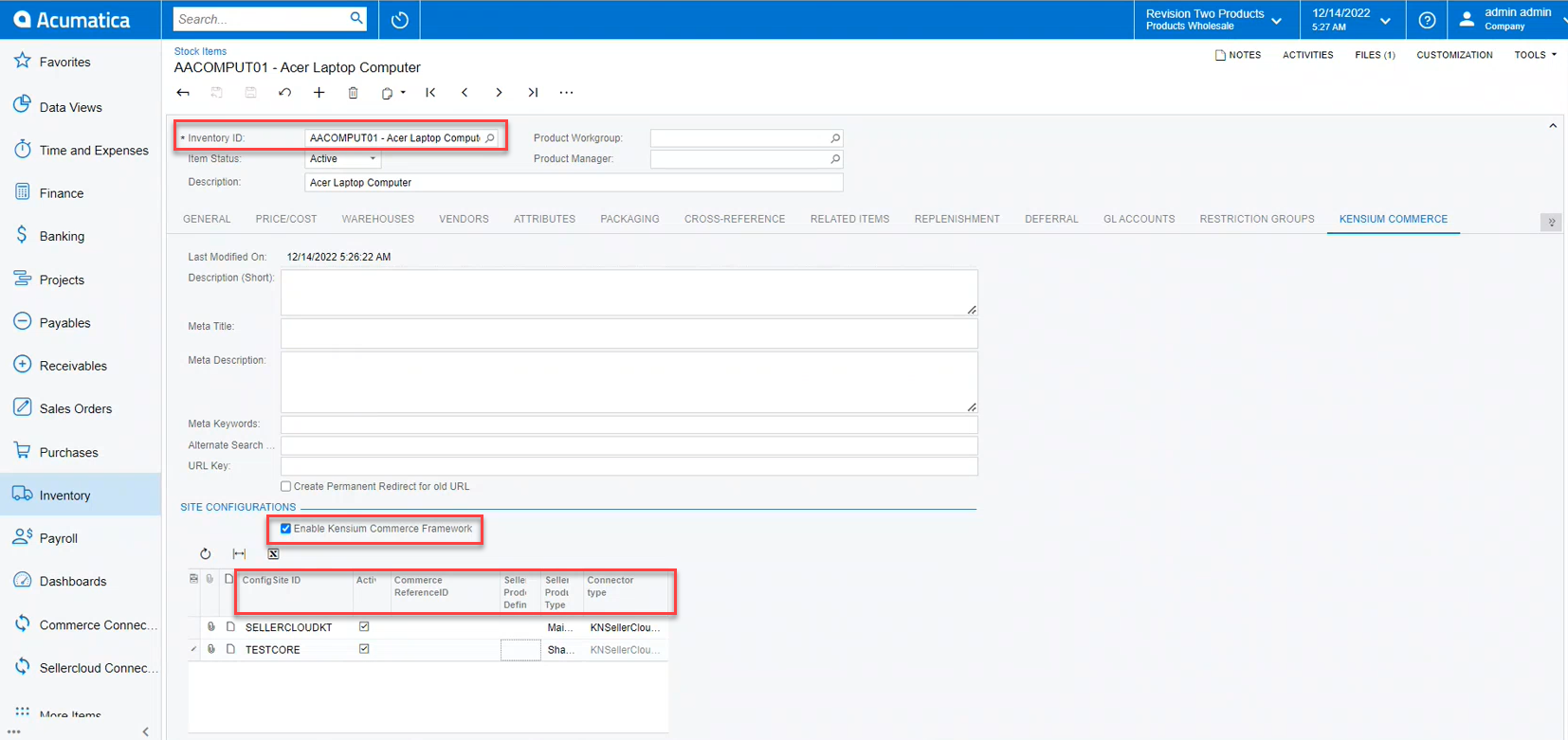1568x740 pixels.
Task: Click the back arrow toolbar icon
Action: pos(183,93)
